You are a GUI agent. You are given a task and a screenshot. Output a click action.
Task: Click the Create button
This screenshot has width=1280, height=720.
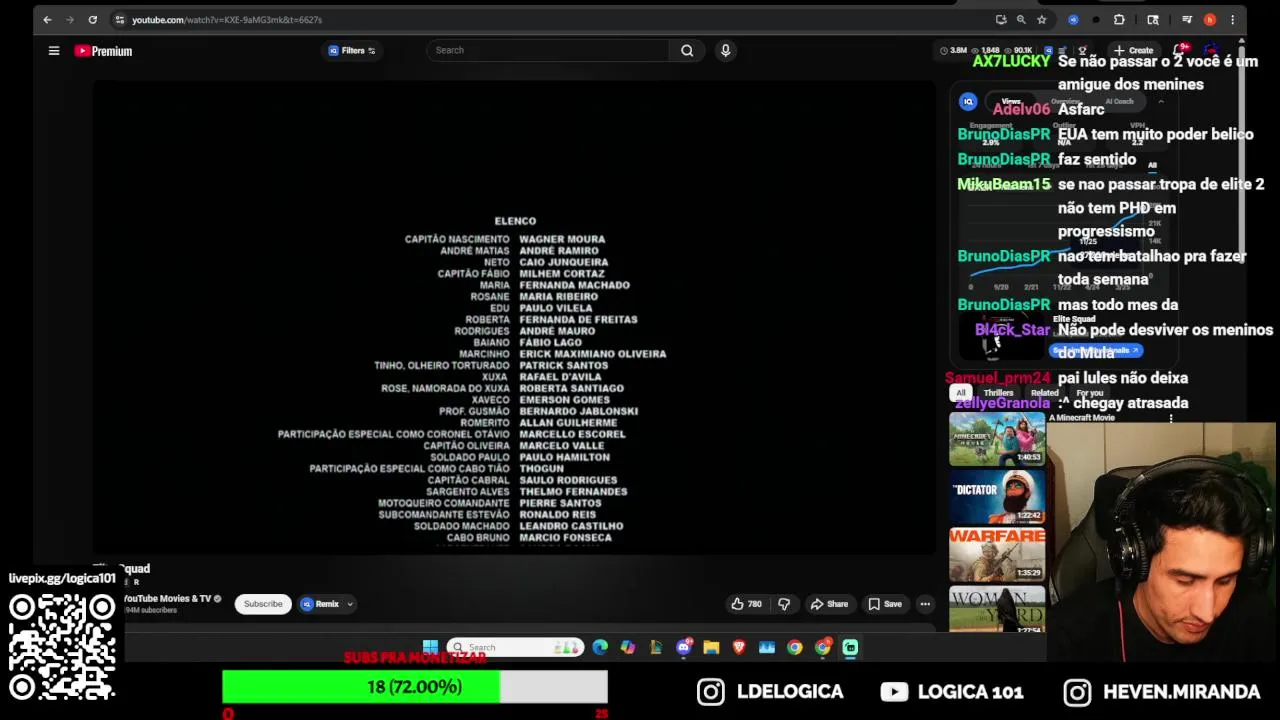1133,50
